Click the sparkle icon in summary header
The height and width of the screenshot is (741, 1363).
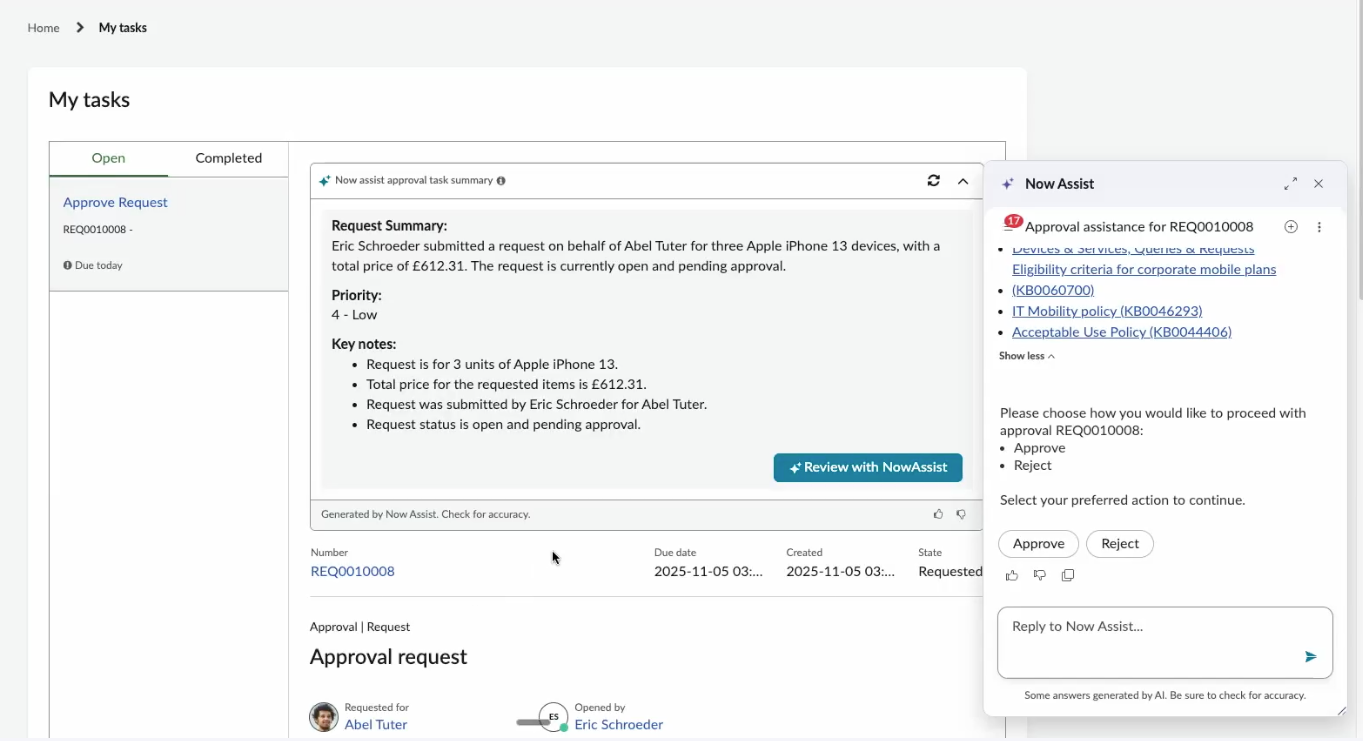324,181
